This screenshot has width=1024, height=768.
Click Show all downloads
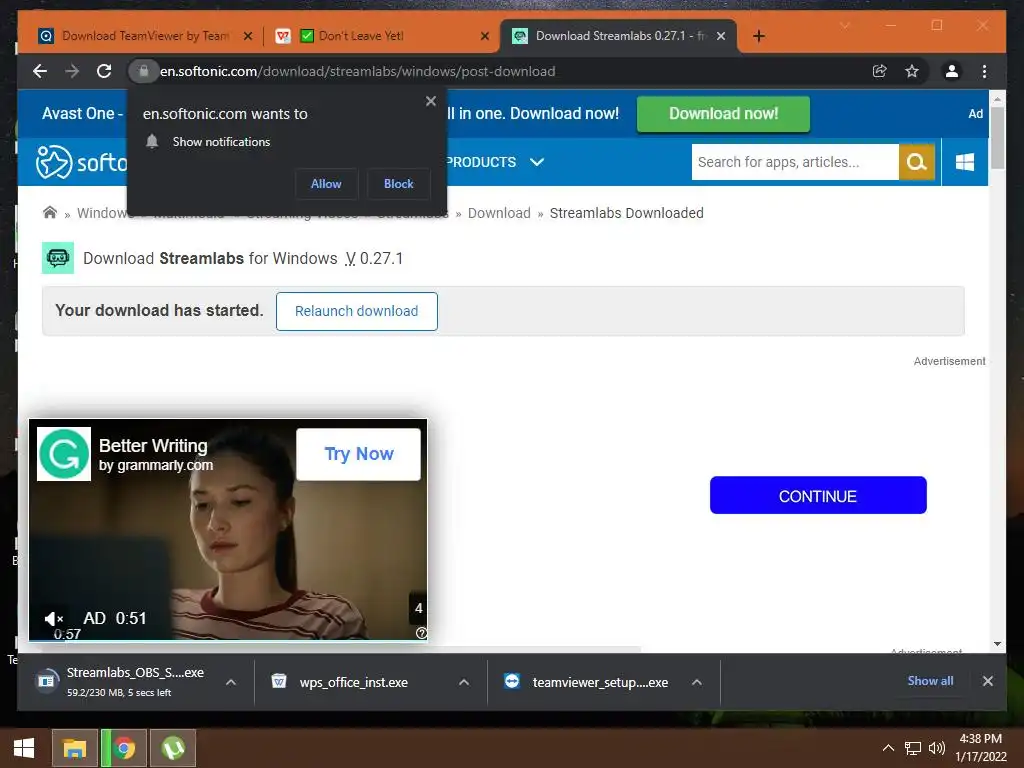930,681
